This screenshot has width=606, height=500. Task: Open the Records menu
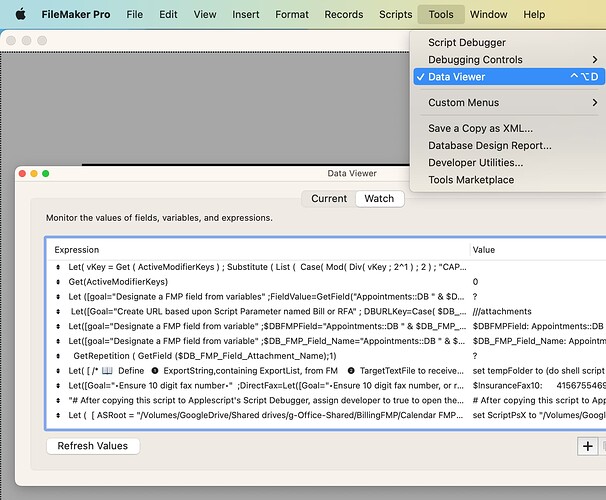344,15
